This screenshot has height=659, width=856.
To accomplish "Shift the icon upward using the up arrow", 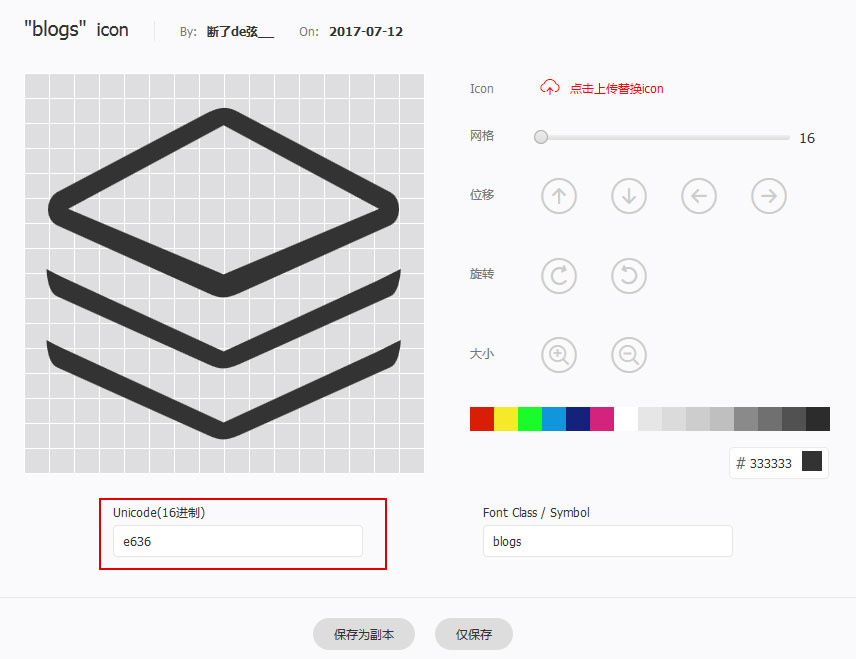I will pos(558,196).
